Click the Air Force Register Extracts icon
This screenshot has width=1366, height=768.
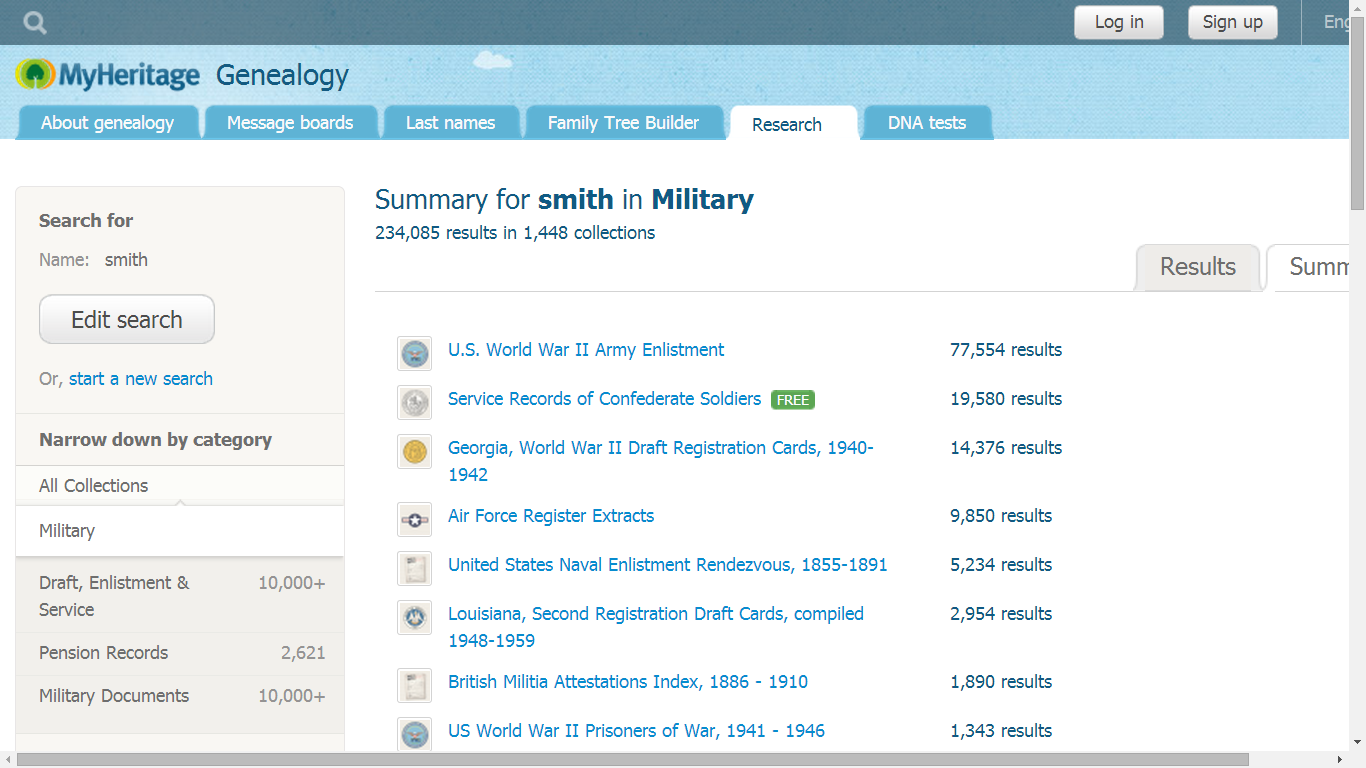pyautogui.click(x=415, y=519)
